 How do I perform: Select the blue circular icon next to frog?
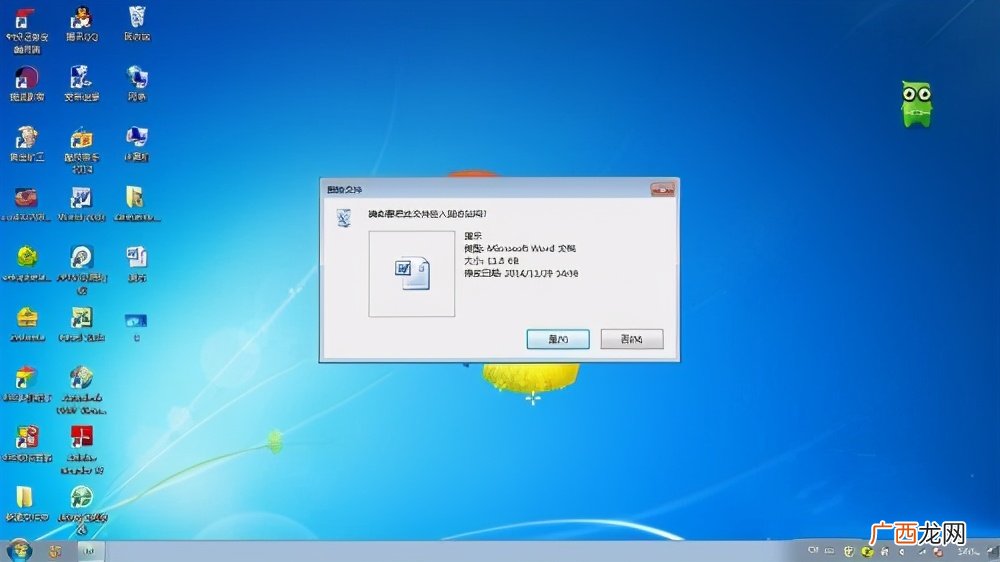click(x=82, y=270)
